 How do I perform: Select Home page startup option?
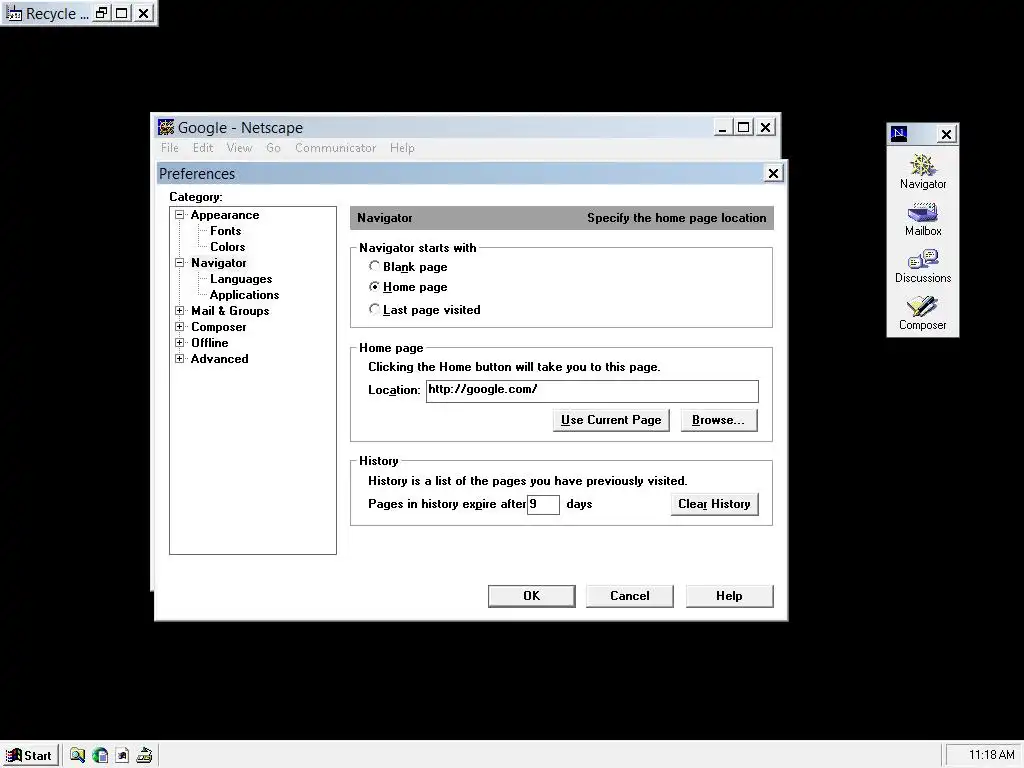tap(374, 286)
